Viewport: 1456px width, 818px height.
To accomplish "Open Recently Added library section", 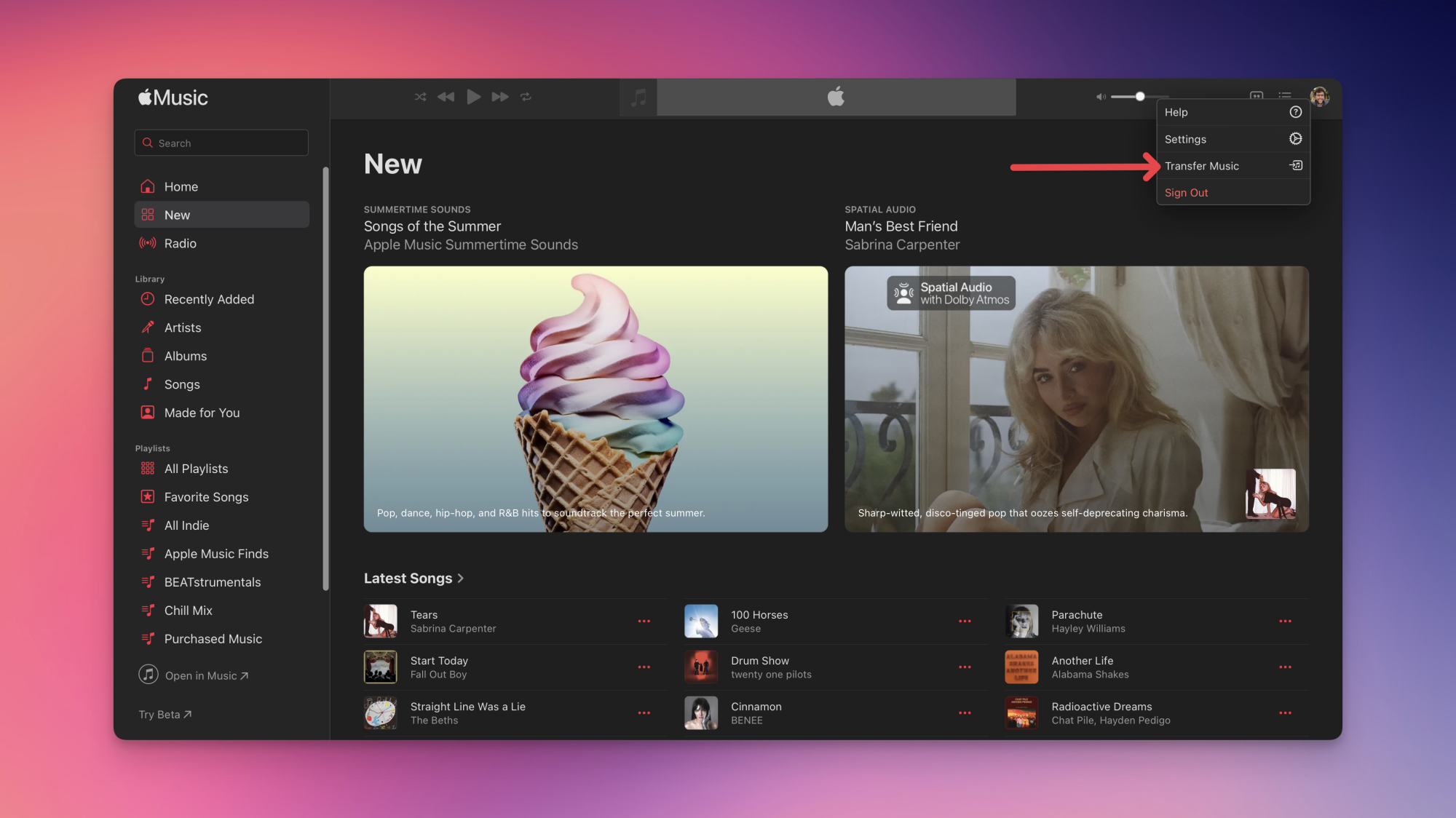I will point(221,299).
